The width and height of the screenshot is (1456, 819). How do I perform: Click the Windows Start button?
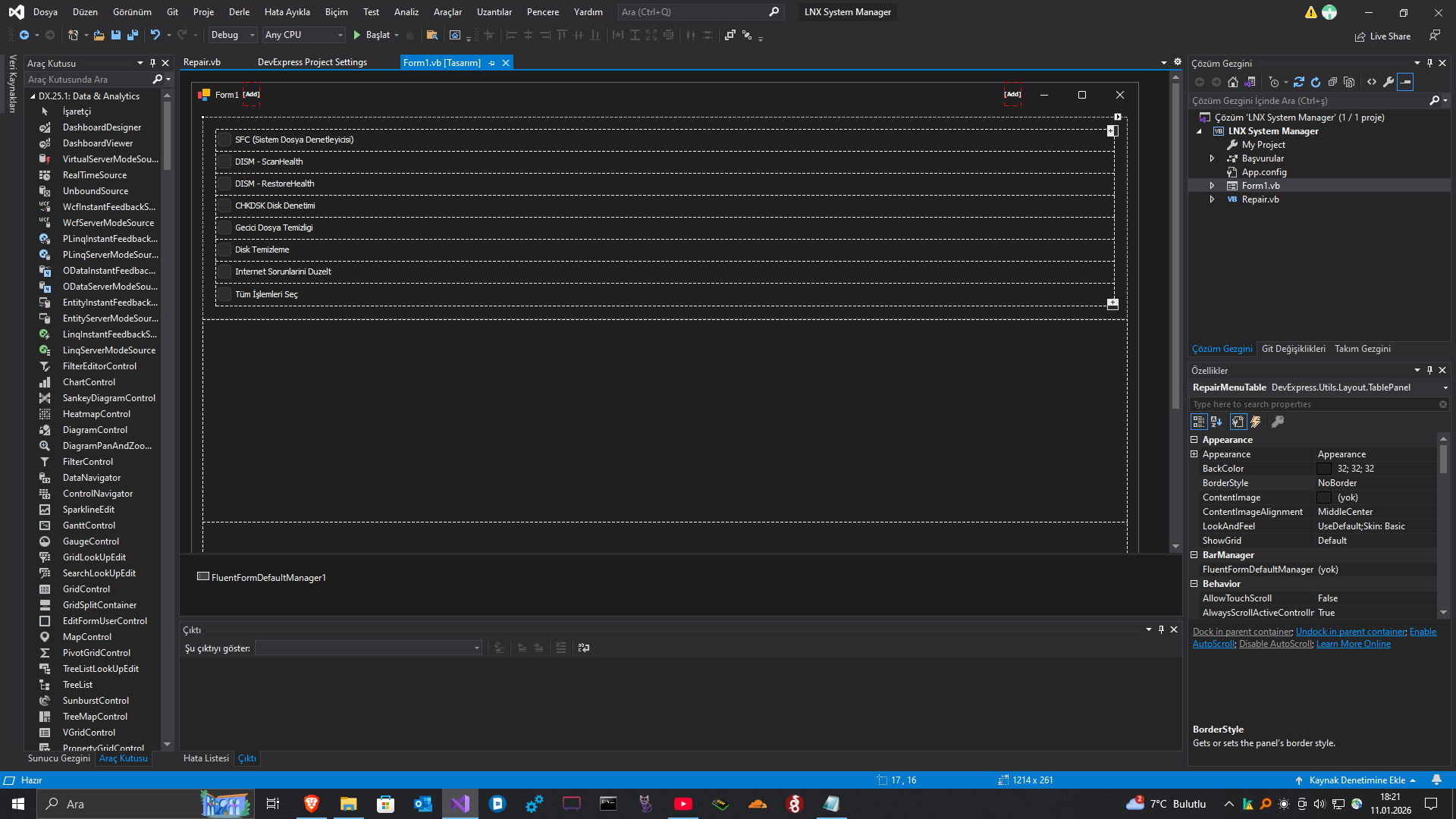(18, 804)
